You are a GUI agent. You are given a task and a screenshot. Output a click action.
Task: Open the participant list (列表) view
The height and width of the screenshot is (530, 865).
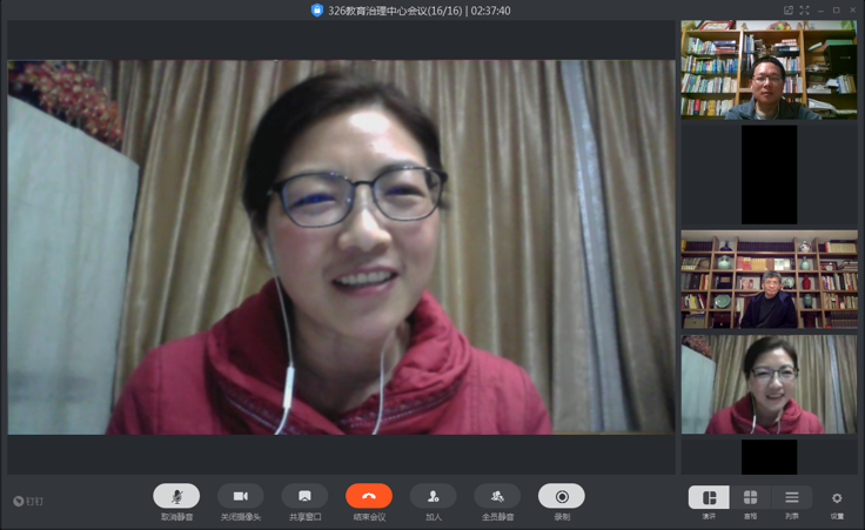pos(791,497)
